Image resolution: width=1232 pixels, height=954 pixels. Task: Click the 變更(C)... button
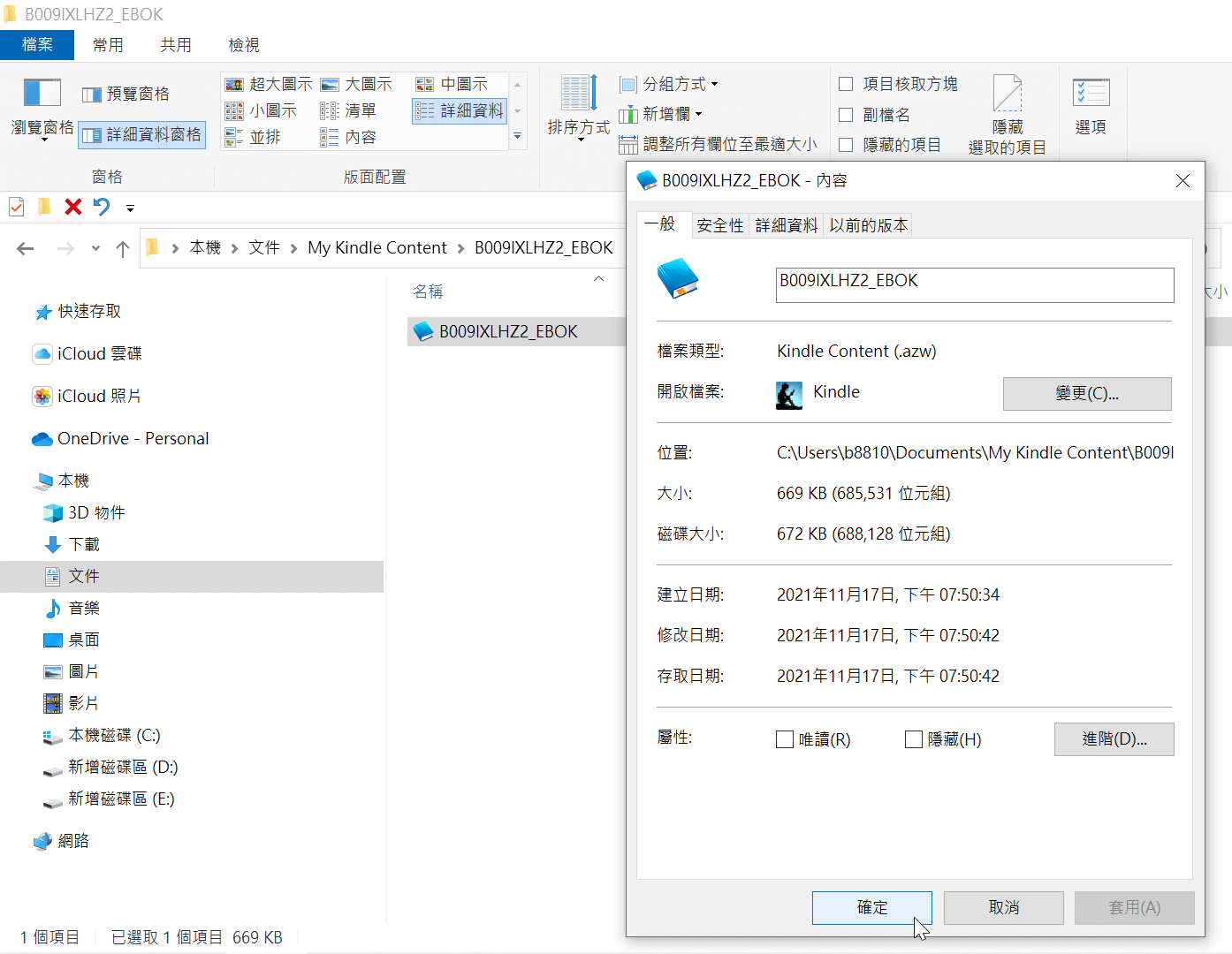(x=1087, y=394)
